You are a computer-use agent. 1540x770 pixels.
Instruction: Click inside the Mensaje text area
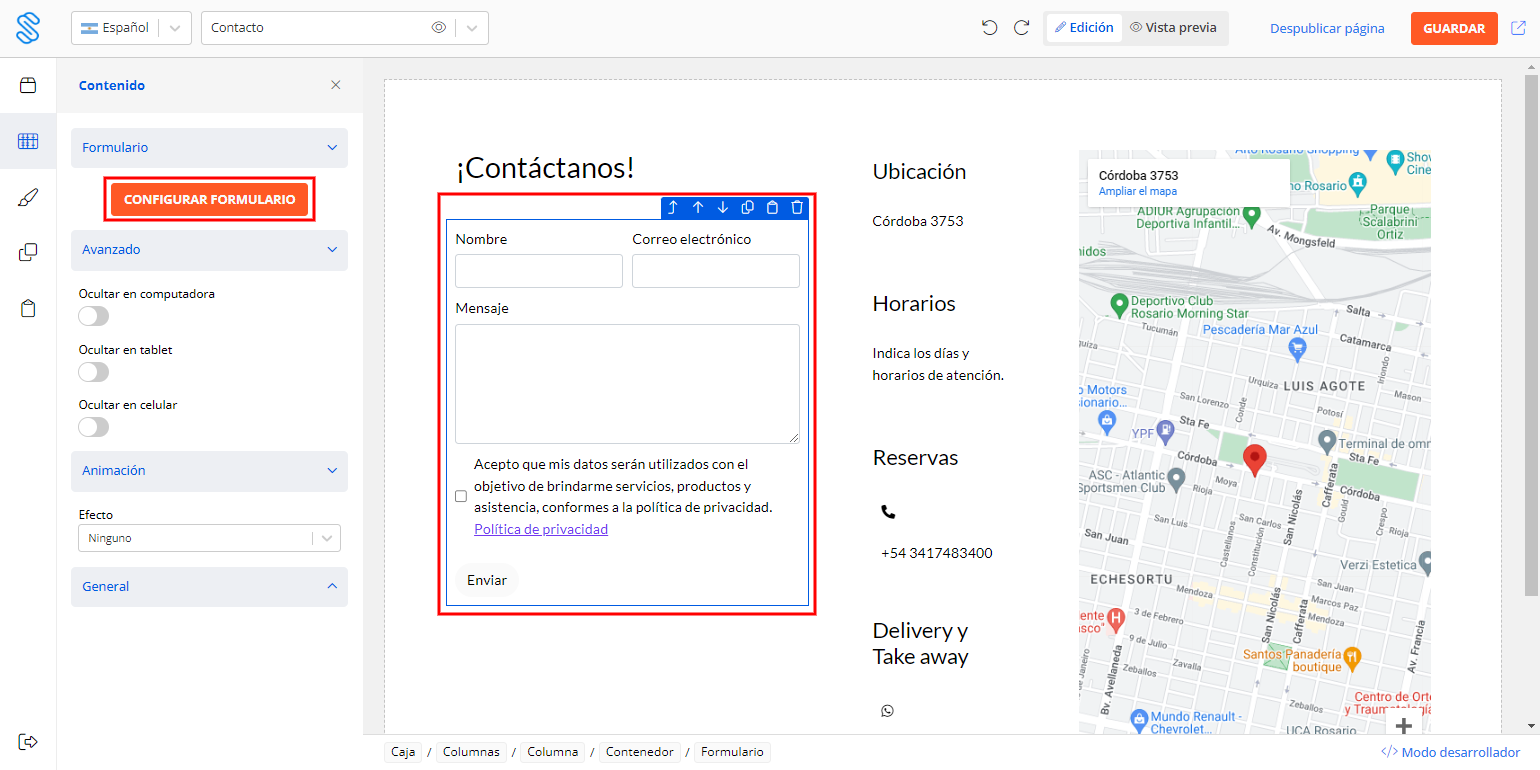627,383
